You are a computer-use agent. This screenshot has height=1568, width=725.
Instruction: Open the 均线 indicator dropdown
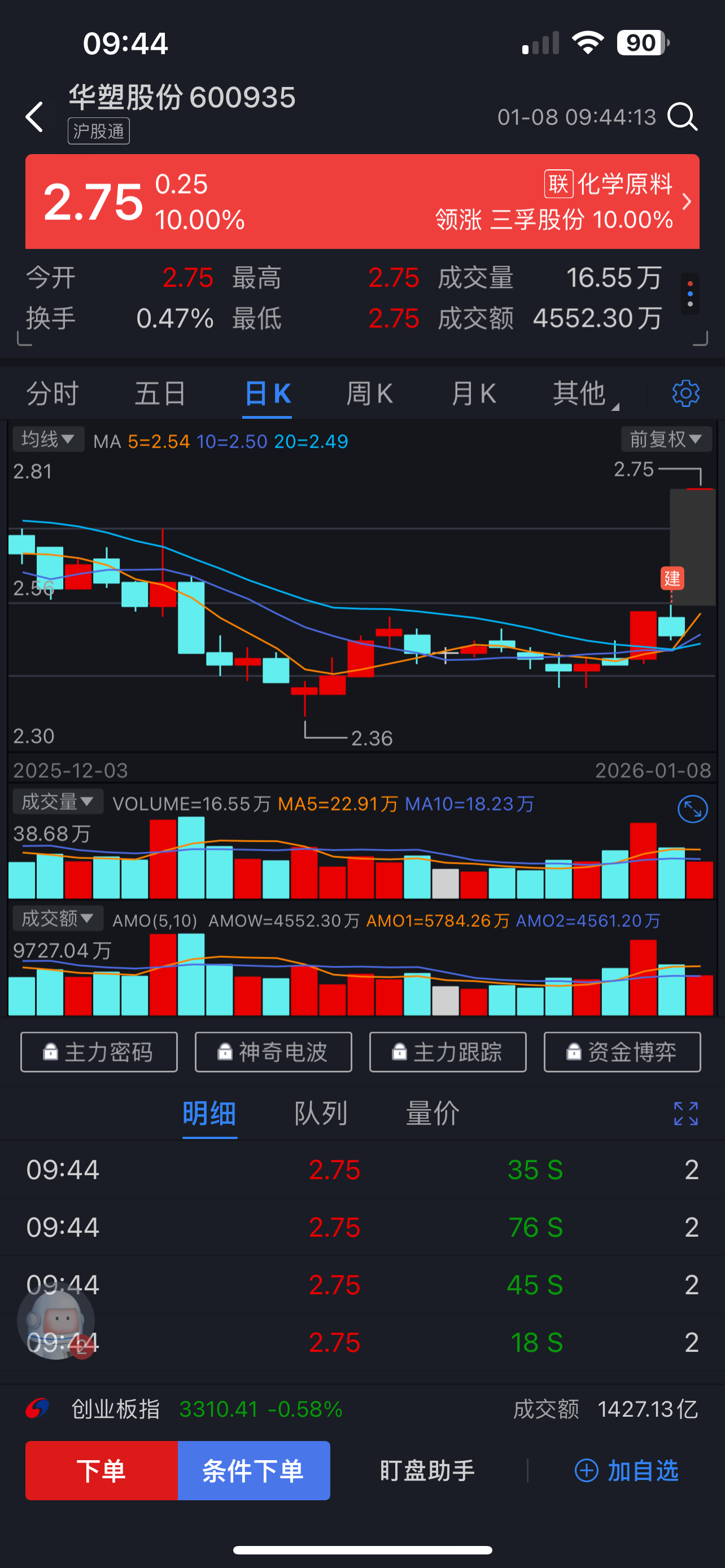point(48,439)
